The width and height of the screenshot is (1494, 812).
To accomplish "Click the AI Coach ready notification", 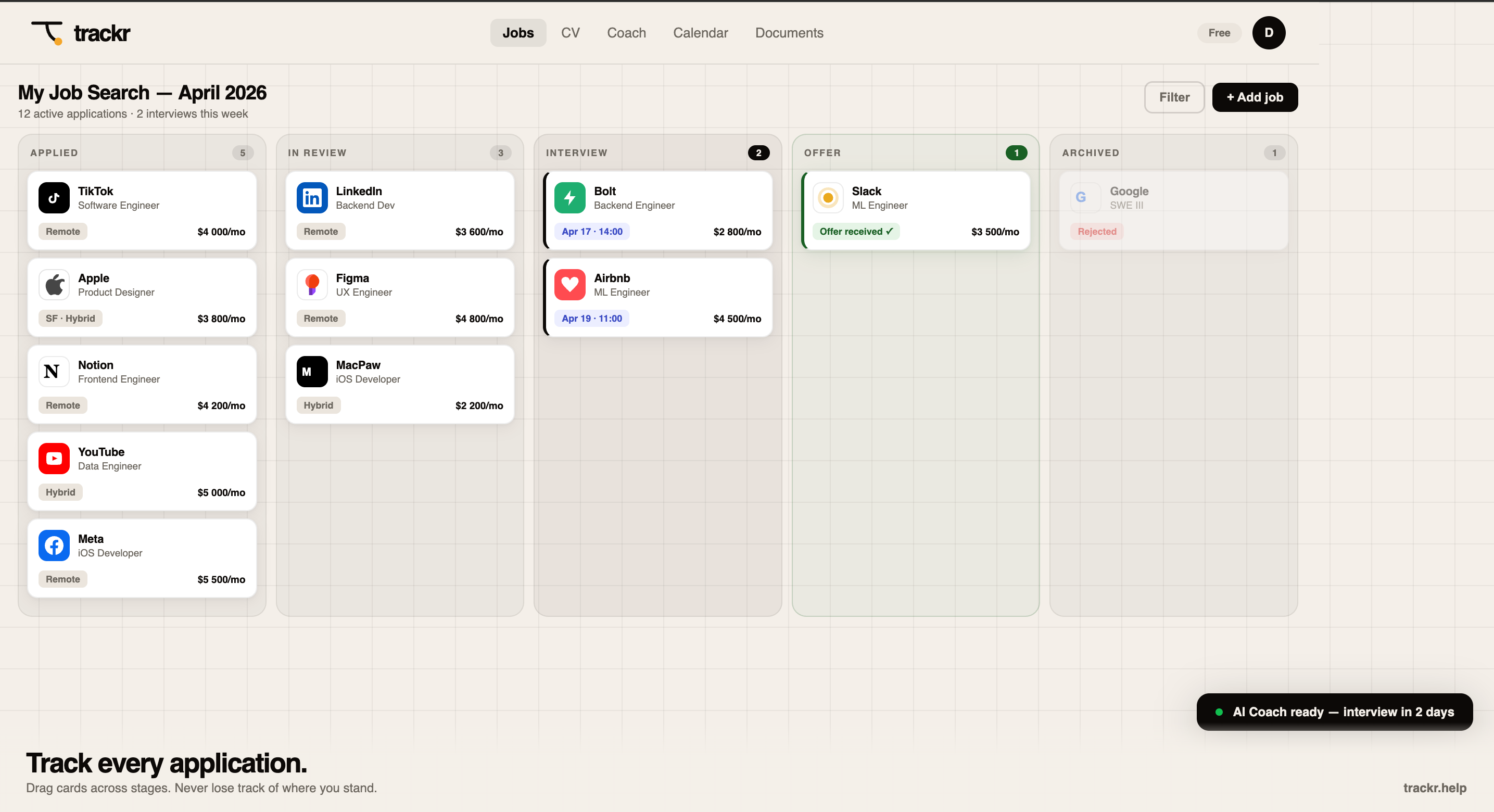I will 1334,712.
